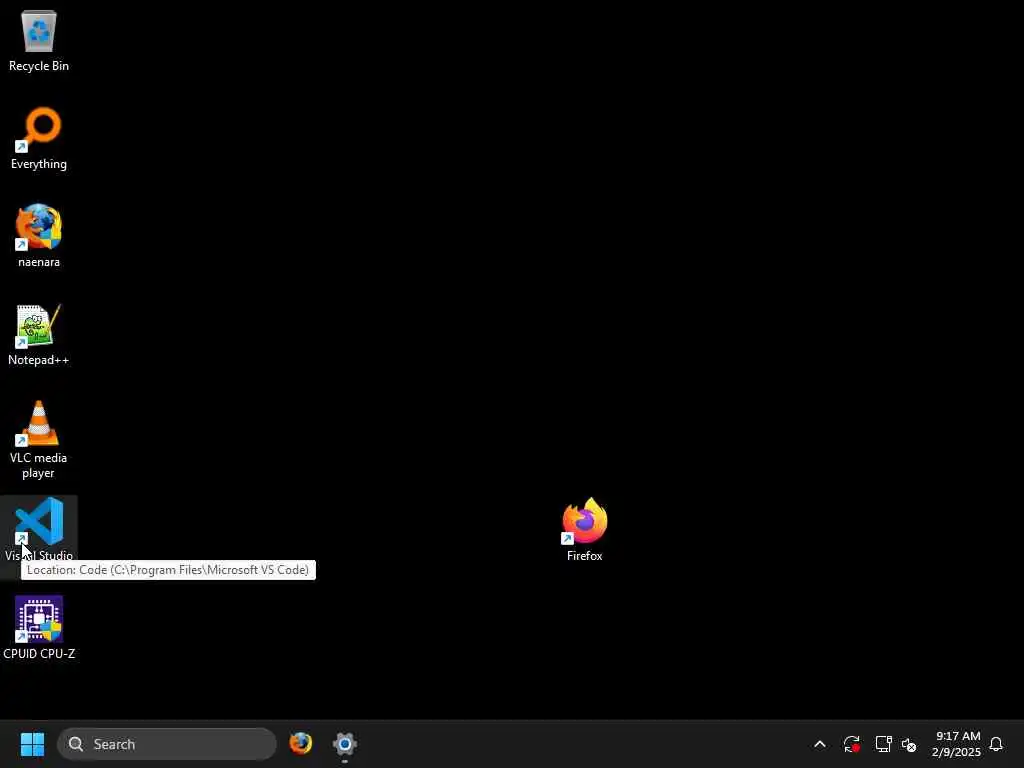Select the naenara browser desktop shortcut
Image resolution: width=1024 pixels, height=768 pixels.
point(39,236)
